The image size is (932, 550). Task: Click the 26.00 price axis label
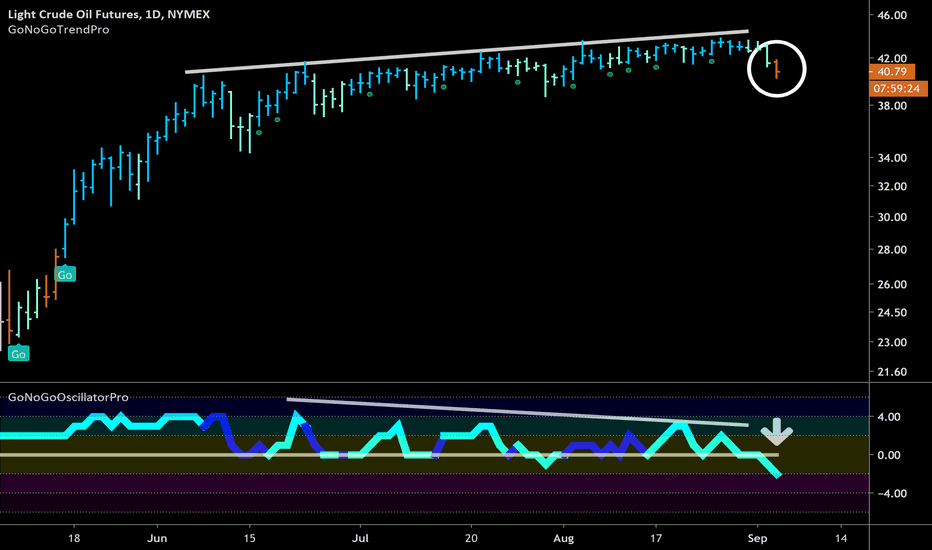tap(892, 284)
